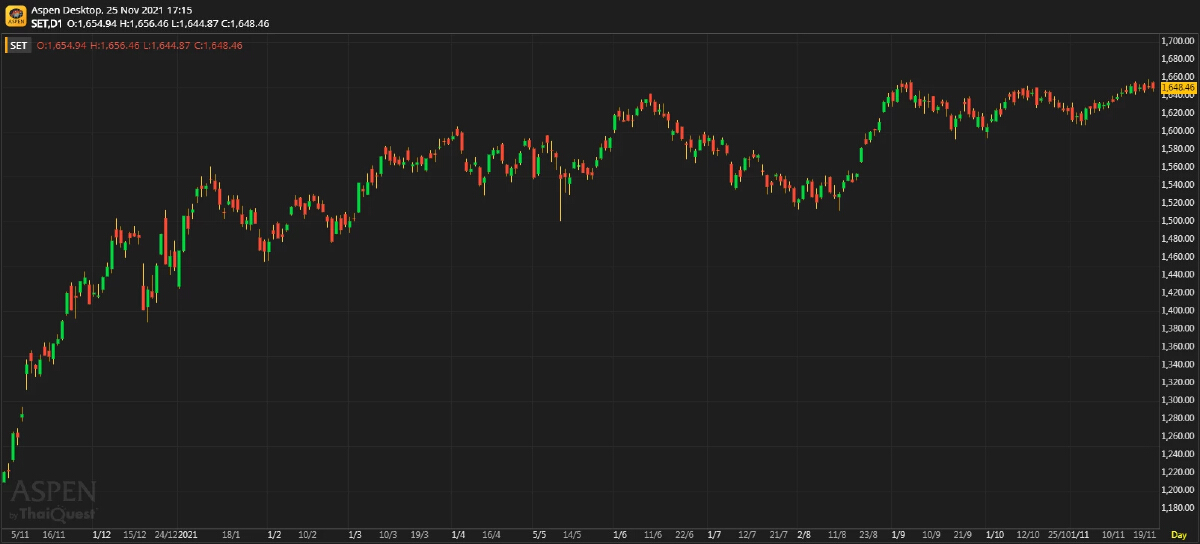This screenshot has width=1200, height=544.
Task: Select the current price tag 1,648.46
Action: [1178, 88]
